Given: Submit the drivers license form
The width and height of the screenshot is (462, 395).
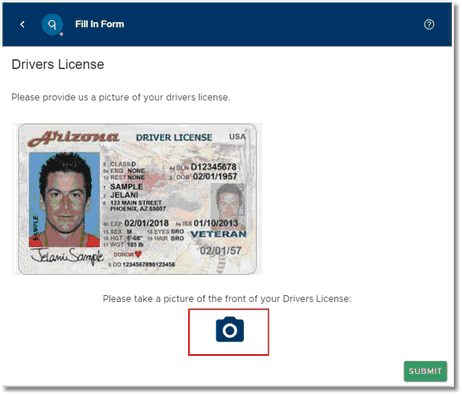Looking at the screenshot, I should pyautogui.click(x=425, y=371).
